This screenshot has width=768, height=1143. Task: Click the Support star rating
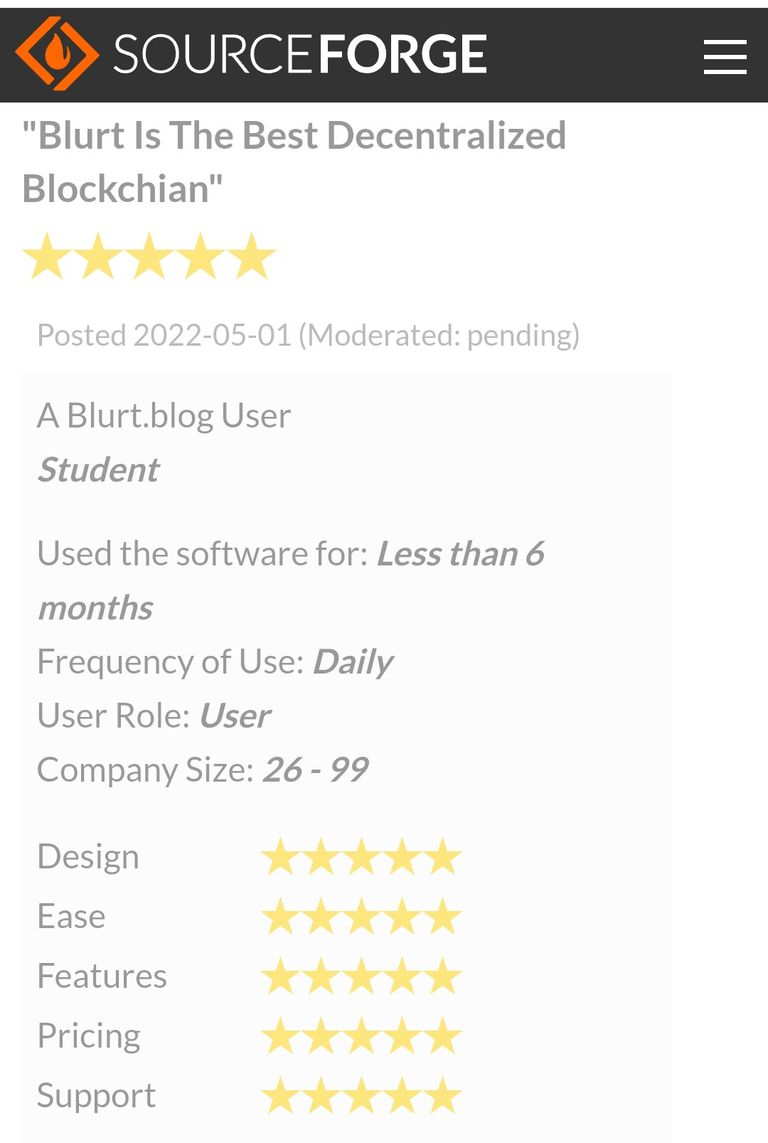click(361, 1096)
